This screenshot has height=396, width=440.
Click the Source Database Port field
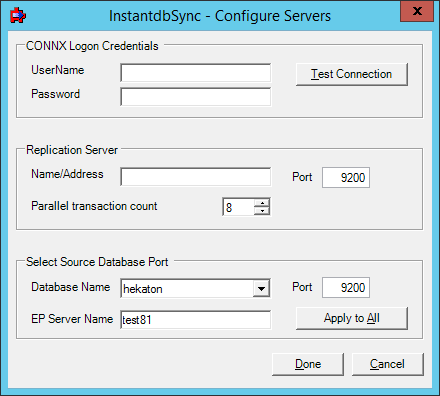[346, 287]
